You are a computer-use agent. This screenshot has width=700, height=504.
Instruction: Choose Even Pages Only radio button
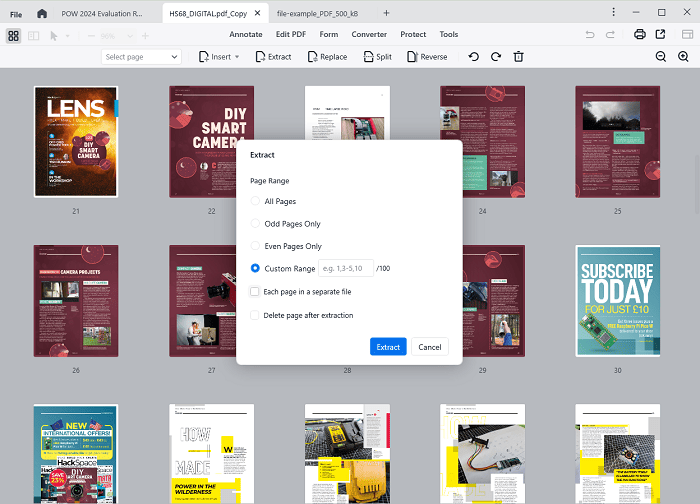pos(255,246)
